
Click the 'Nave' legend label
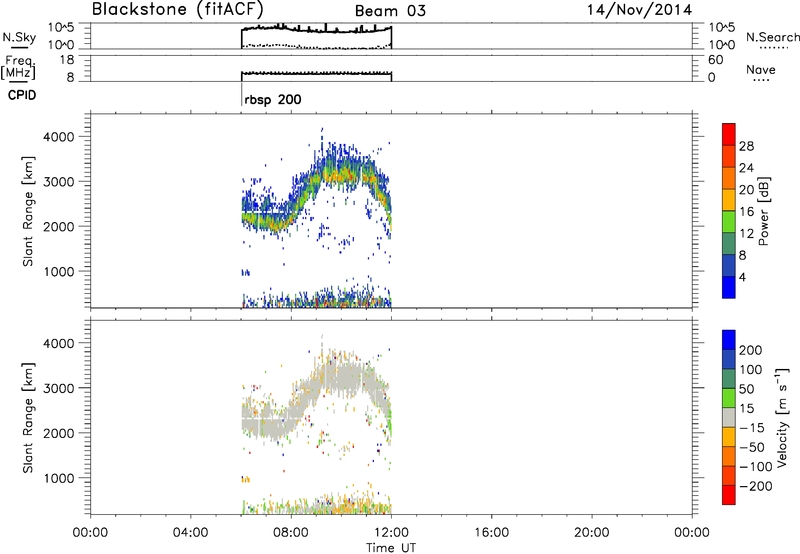(761, 69)
